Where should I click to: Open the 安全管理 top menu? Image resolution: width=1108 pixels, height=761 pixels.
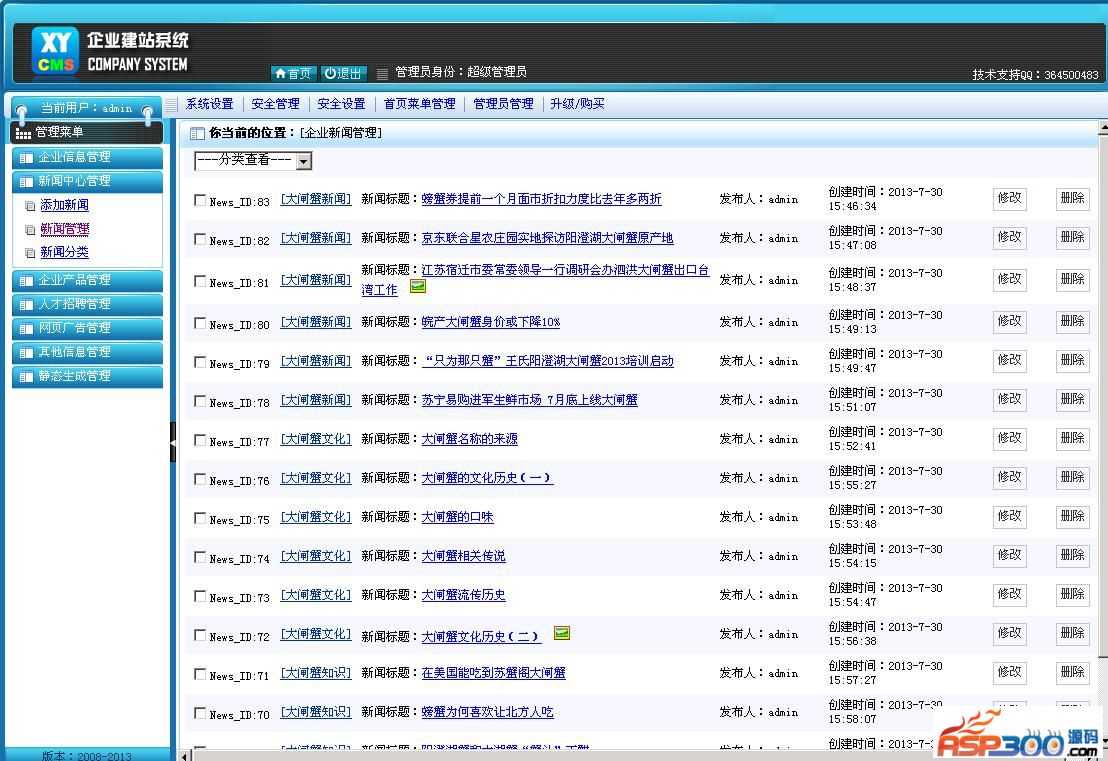pos(275,104)
